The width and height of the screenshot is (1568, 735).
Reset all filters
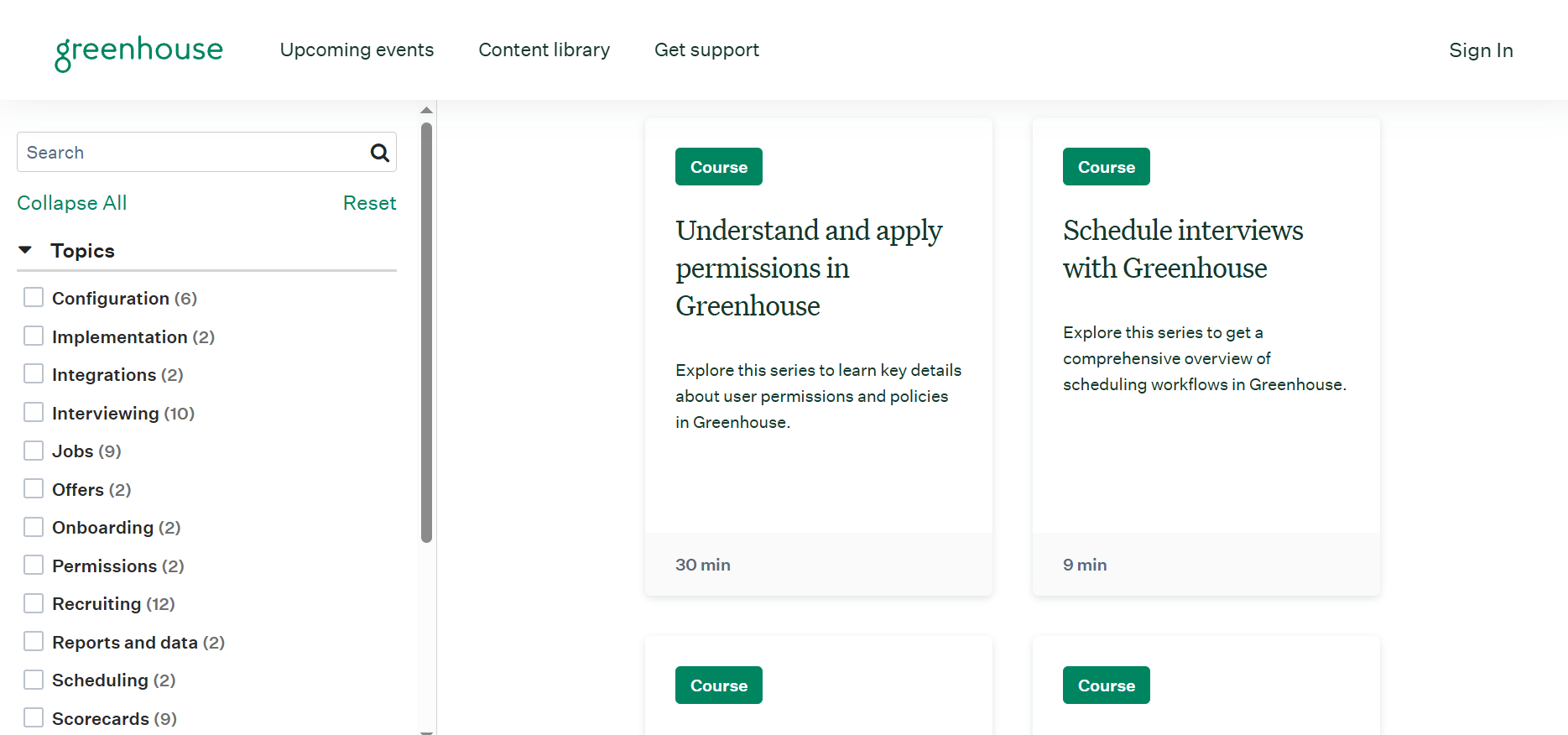[x=370, y=203]
